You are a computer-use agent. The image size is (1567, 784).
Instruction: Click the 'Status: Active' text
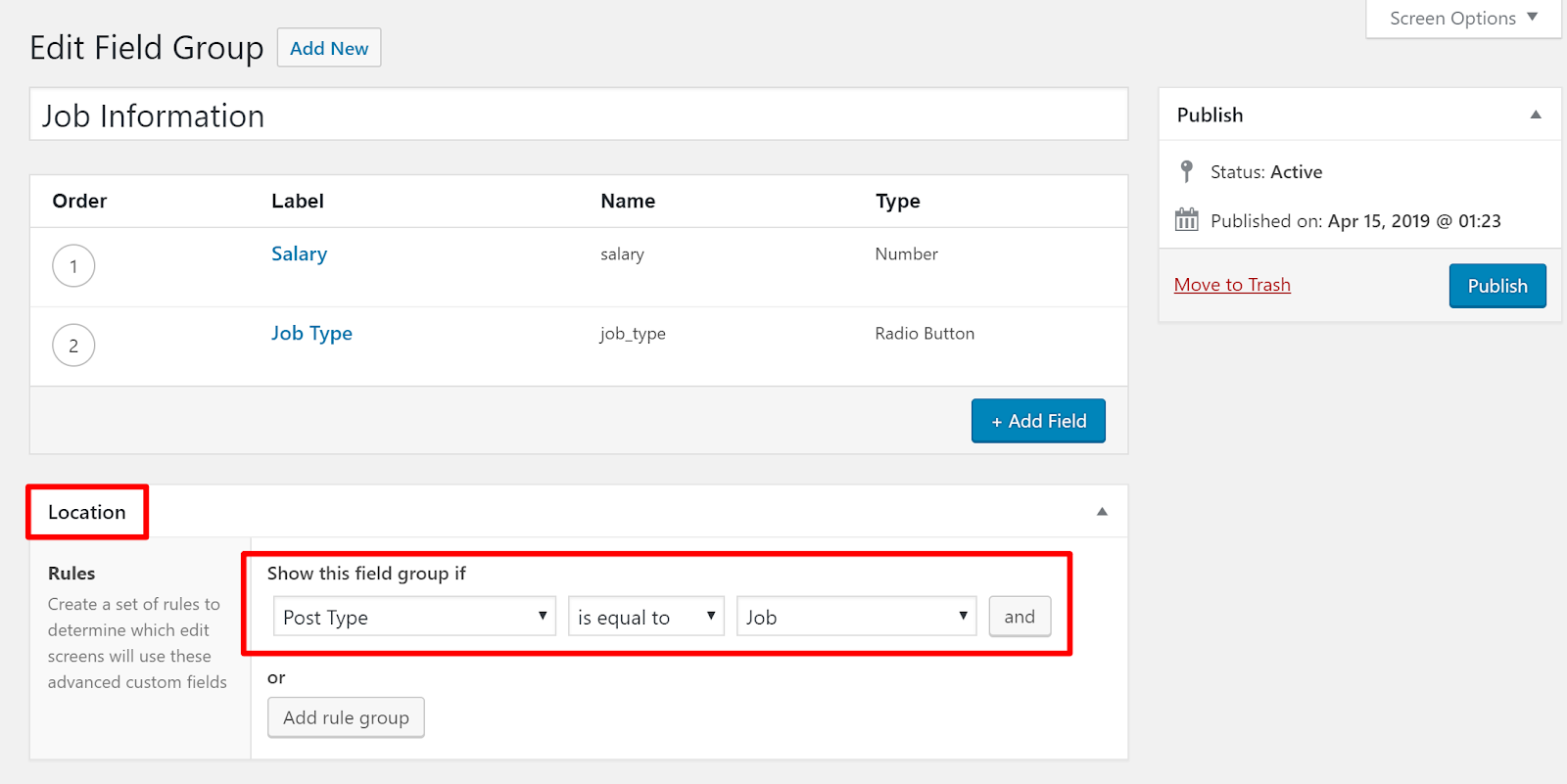coord(1266,172)
